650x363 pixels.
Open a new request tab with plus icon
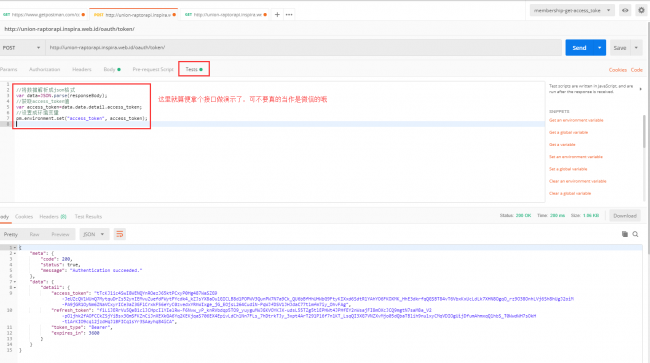click(x=277, y=15)
